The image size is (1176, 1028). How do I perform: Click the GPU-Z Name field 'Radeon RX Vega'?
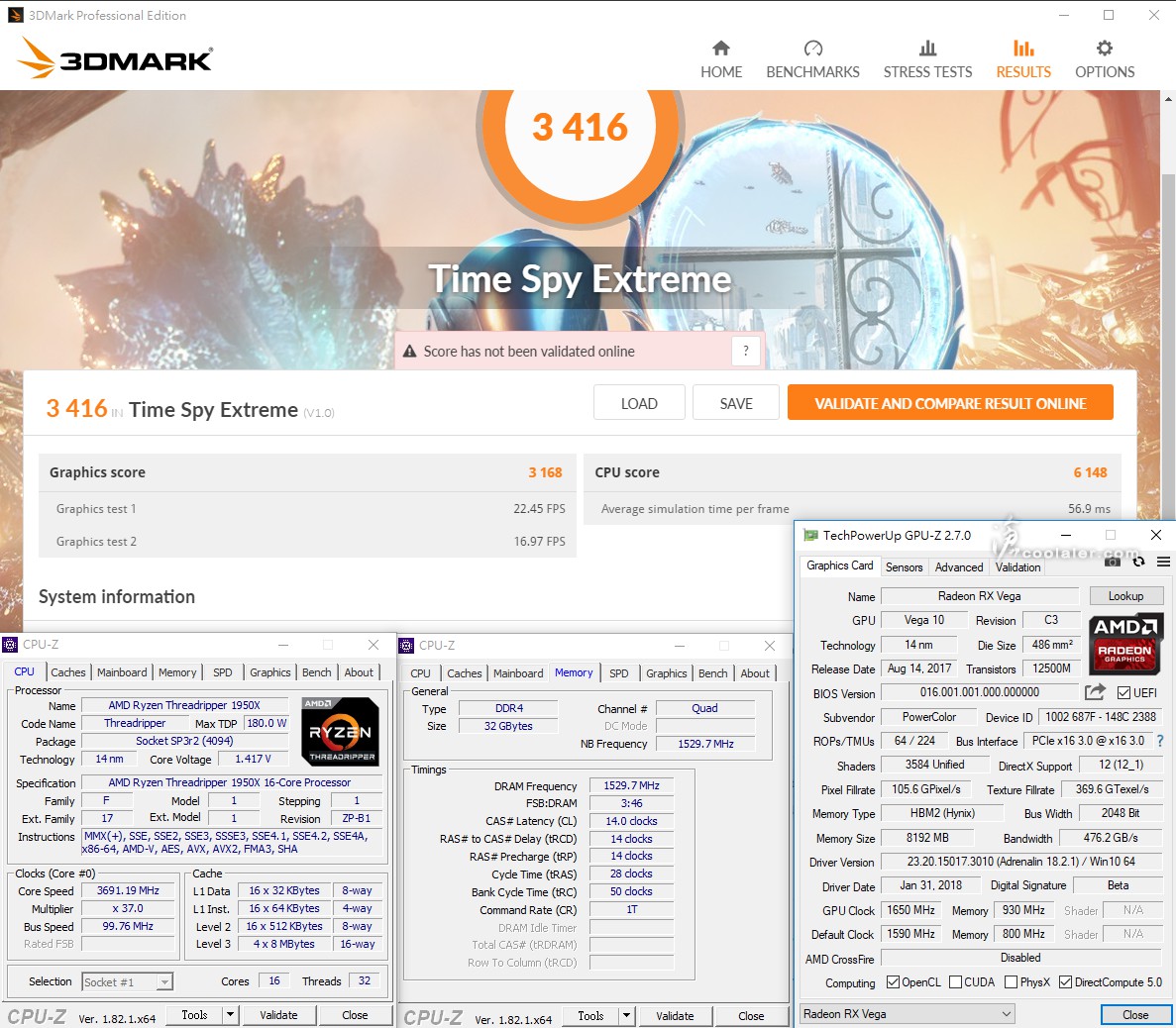coord(980,596)
